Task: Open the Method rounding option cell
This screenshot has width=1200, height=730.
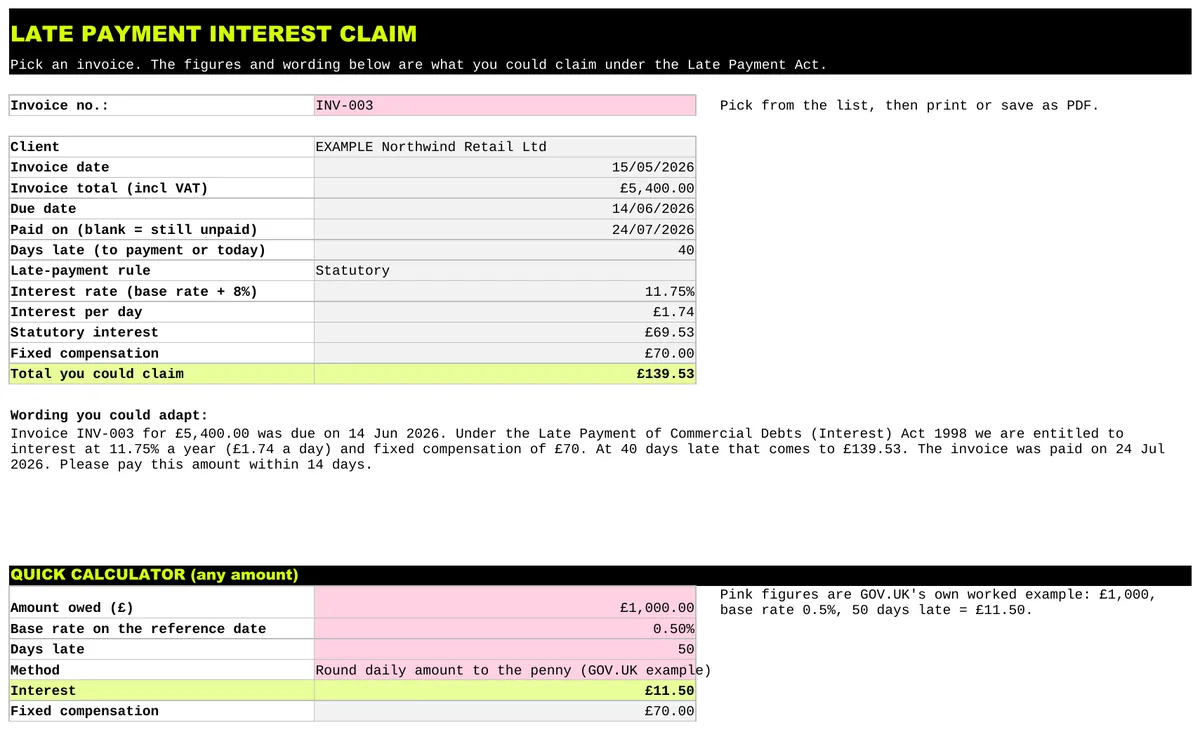Action: coord(505,670)
